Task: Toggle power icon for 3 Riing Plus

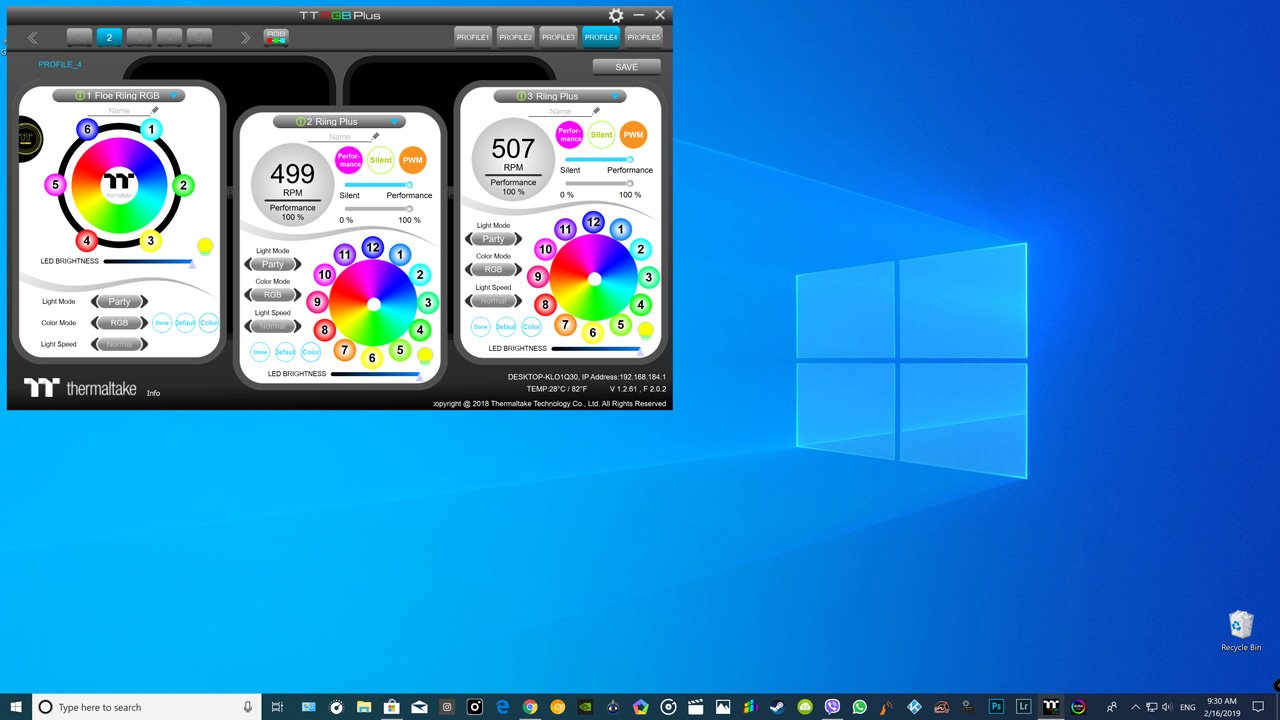Action: 520,97
